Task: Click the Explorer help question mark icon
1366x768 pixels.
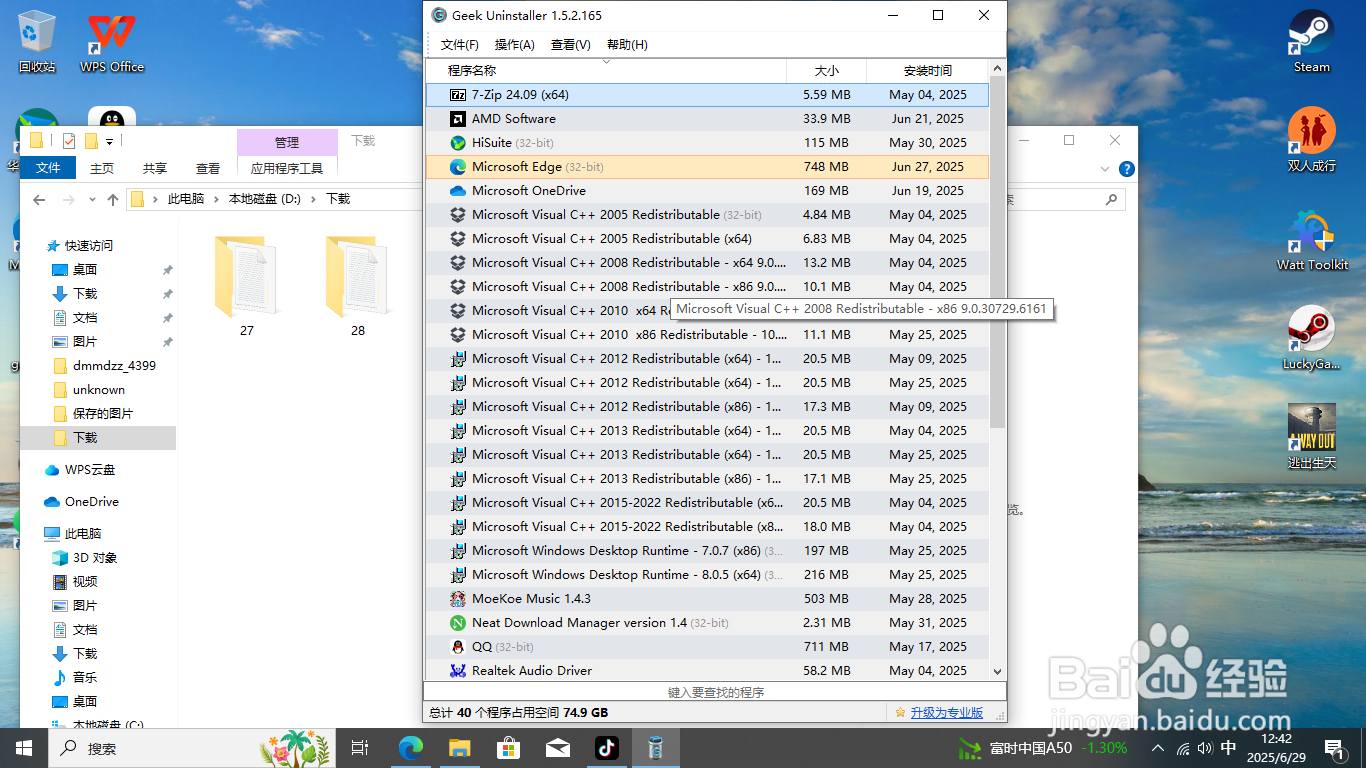Action: pos(1127,169)
